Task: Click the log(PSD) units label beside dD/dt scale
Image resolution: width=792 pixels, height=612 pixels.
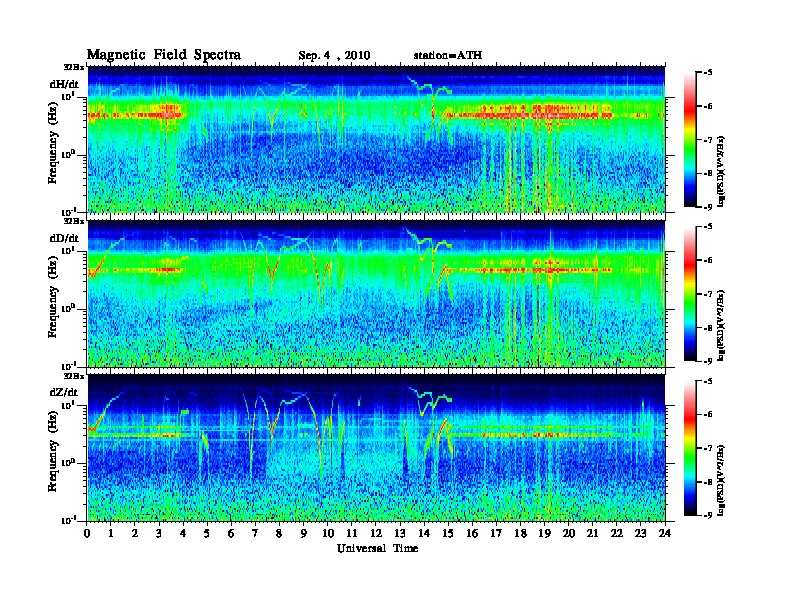Action: pyautogui.click(x=721, y=325)
